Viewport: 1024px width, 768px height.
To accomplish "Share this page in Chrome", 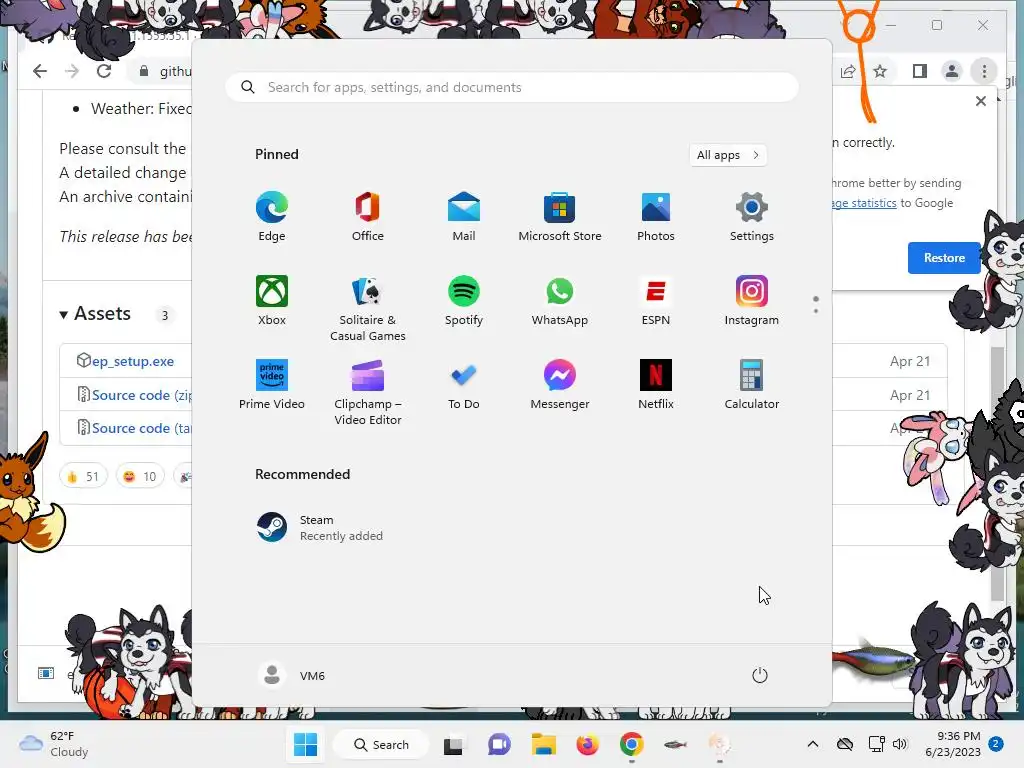I will point(848,71).
